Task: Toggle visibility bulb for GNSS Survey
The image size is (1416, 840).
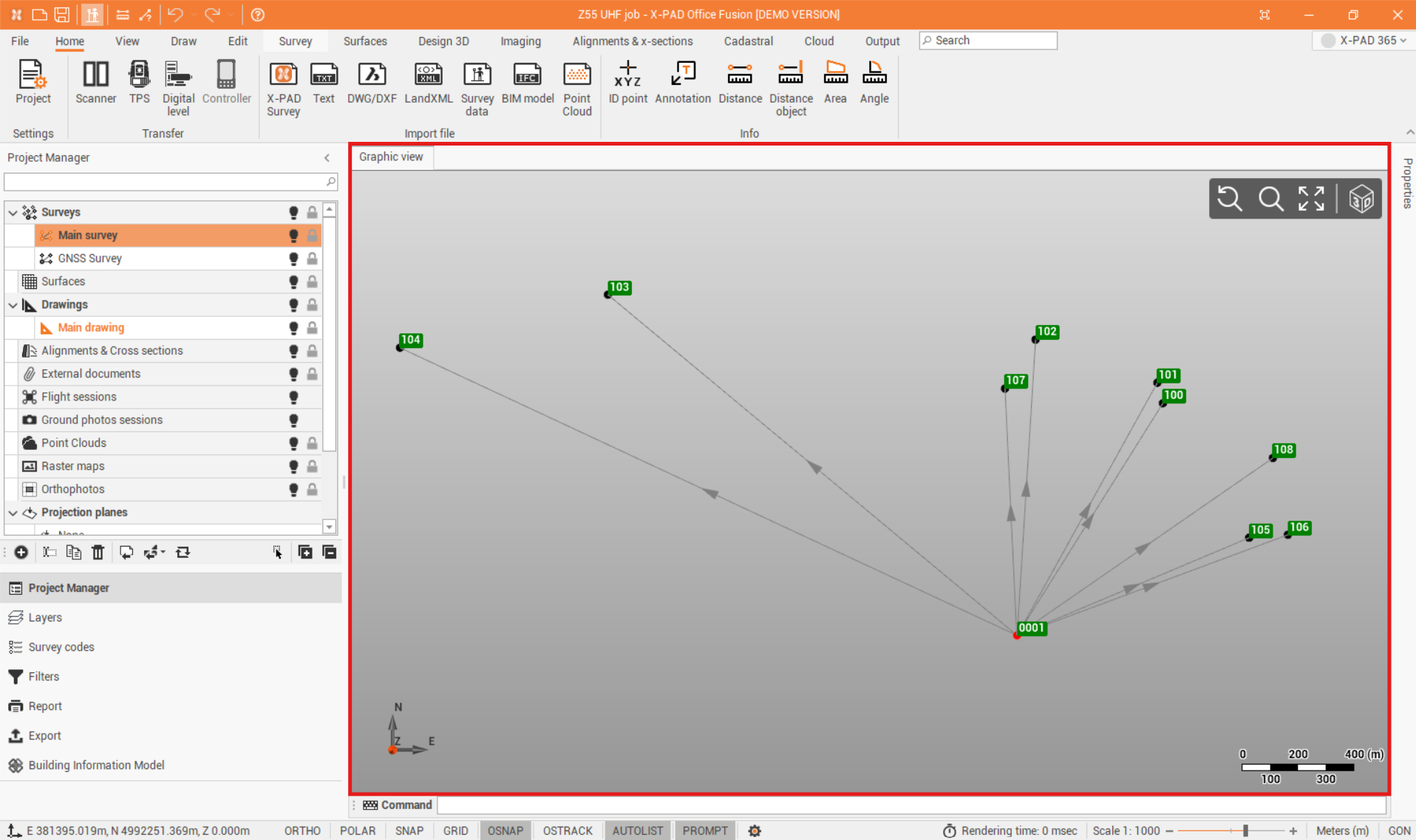Action: tap(293, 259)
